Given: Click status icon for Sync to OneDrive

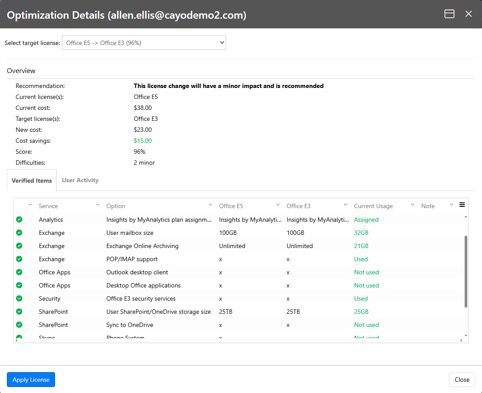Looking at the screenshot, I should pyautogui.click(x=19, y=325).
